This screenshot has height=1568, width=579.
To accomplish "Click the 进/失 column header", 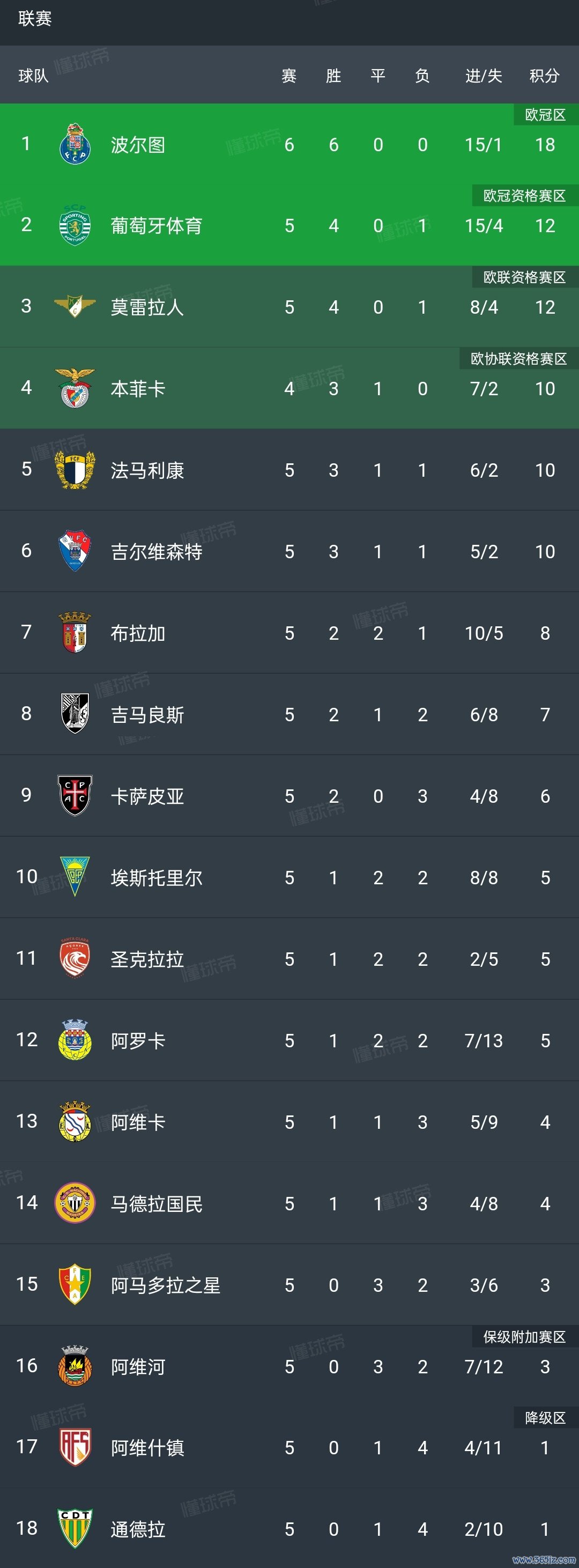I will pos(484,76).
